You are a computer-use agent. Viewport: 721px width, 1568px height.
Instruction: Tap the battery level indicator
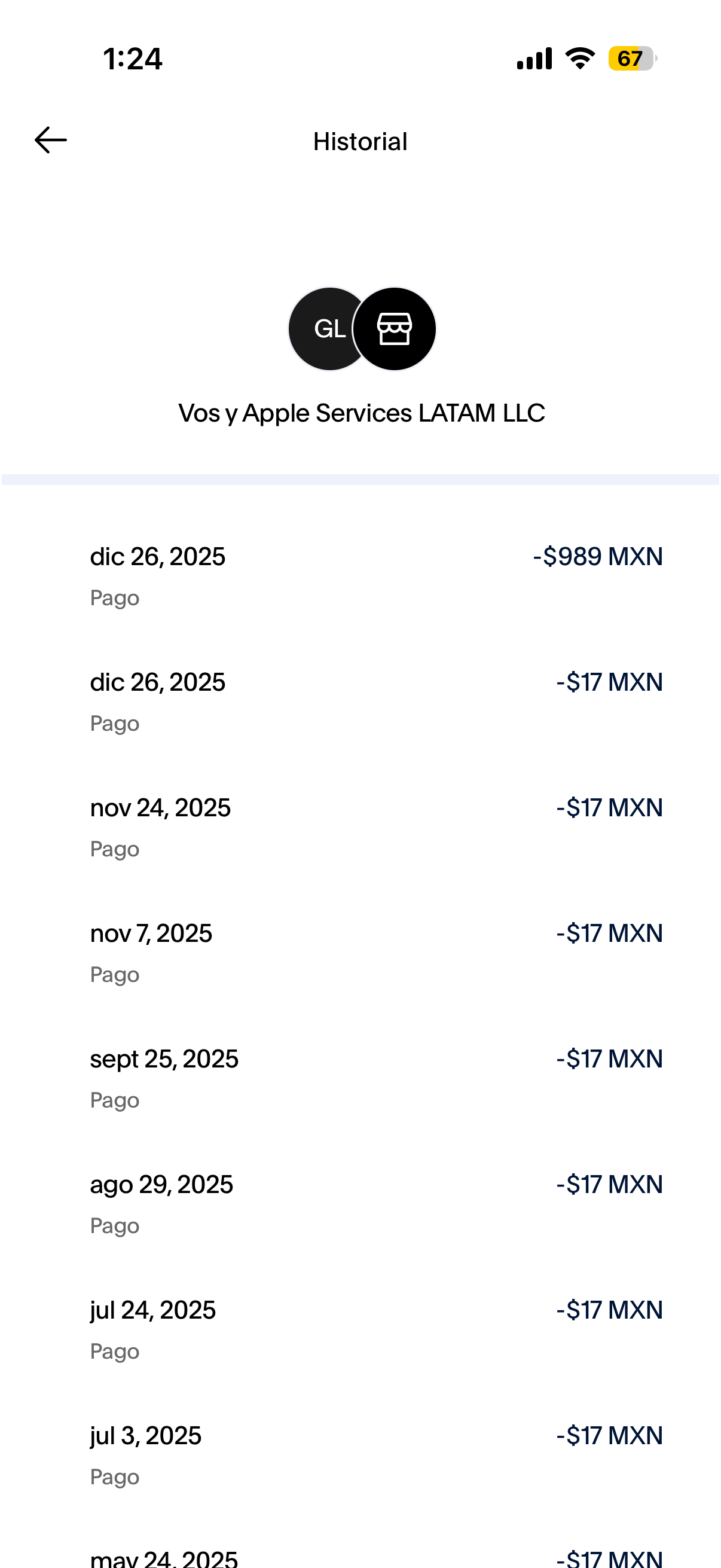point(631,59)
